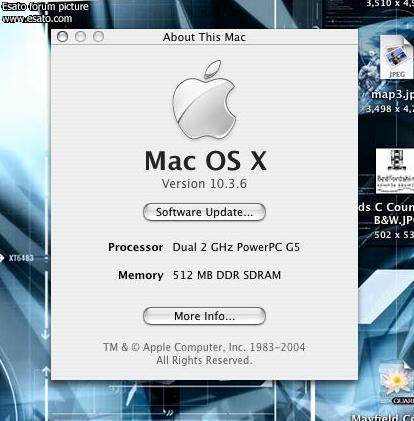Click the B&W.JP file name label
The width and height of the screenshot is (414, 421).
pyautogui.click(x=394, y=220)
